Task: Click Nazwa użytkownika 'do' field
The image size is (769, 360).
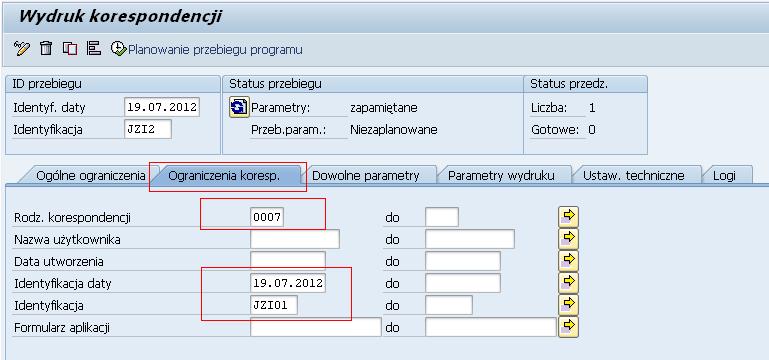Action: tap(469, 239)
